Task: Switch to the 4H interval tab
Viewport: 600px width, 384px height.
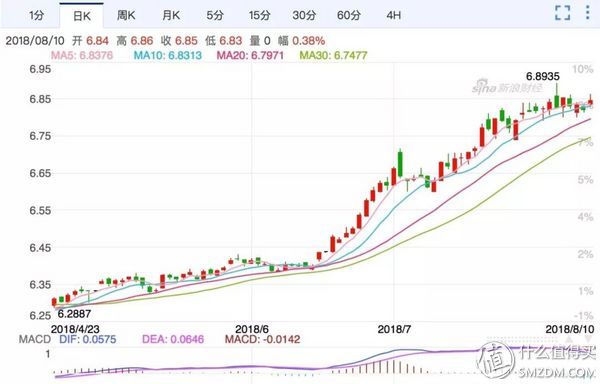Action: [x=393, y=15]
